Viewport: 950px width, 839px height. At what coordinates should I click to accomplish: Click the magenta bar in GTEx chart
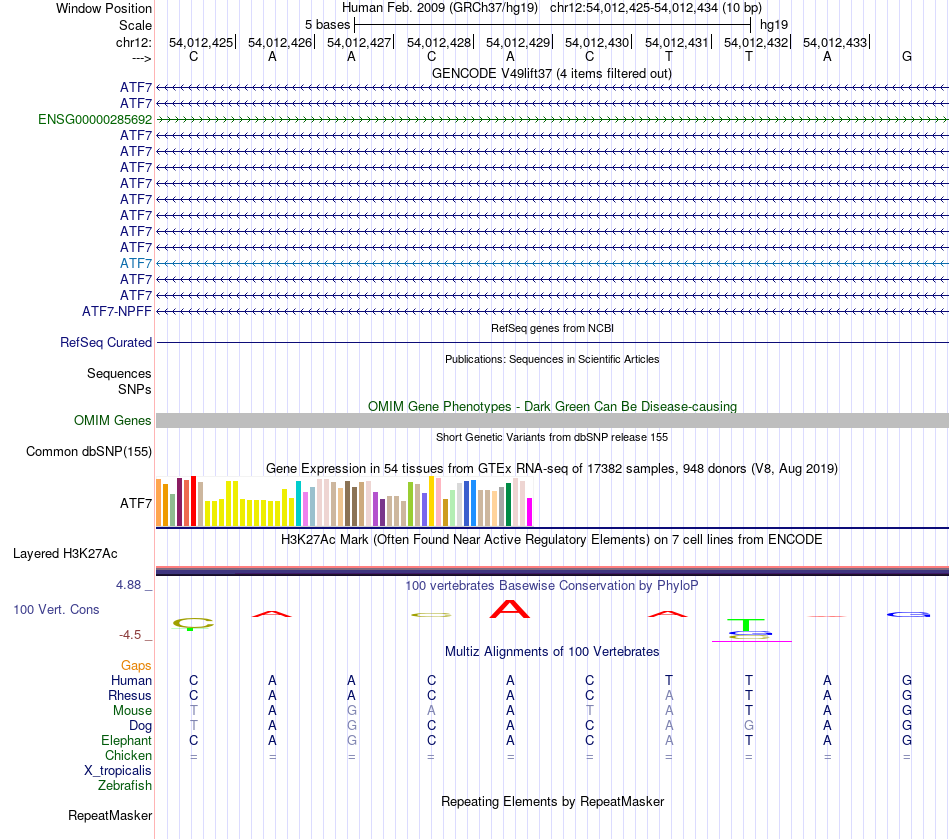click(x=530, y=512)
